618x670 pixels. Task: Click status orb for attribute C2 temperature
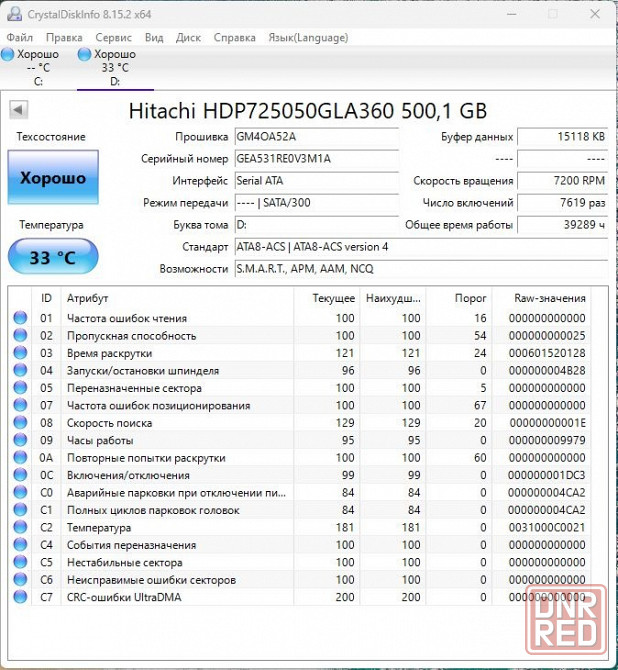(20, 528)
